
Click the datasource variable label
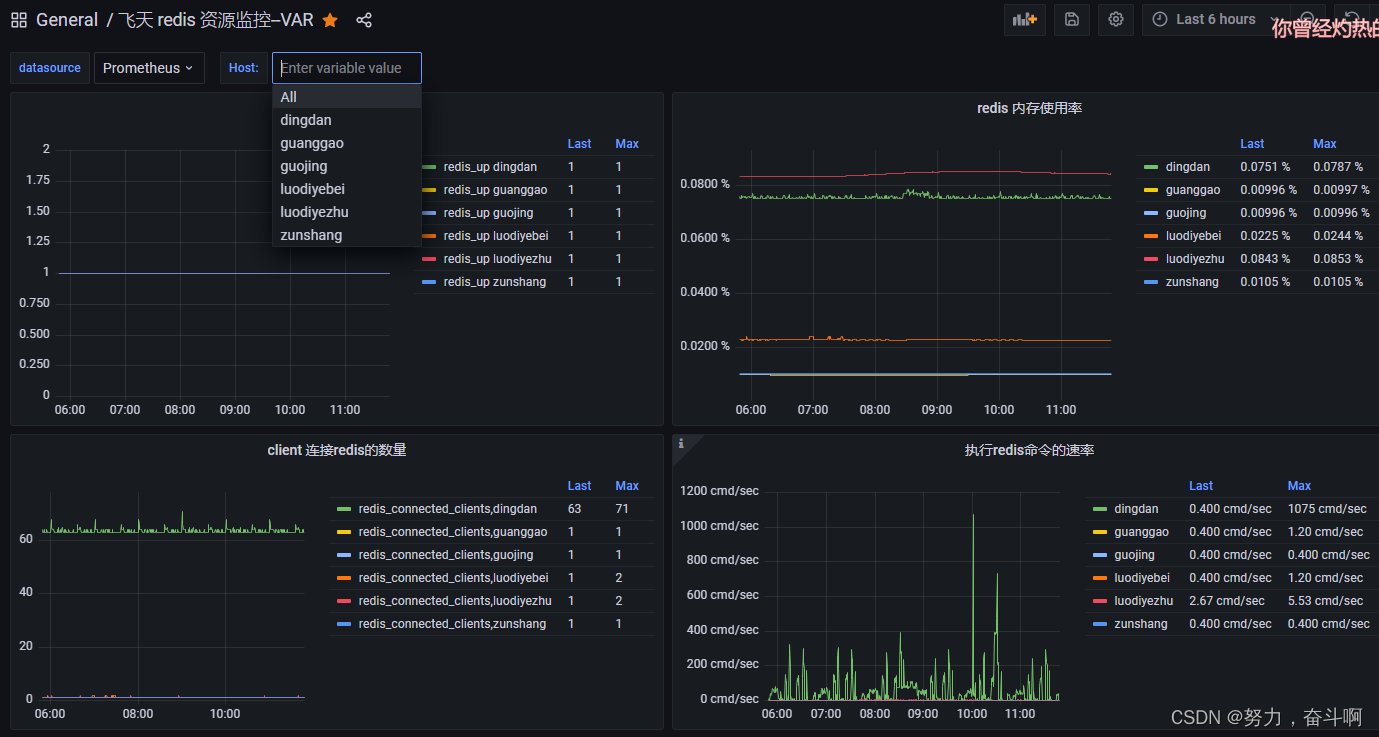pyautogui.click(x=49, y=67)
